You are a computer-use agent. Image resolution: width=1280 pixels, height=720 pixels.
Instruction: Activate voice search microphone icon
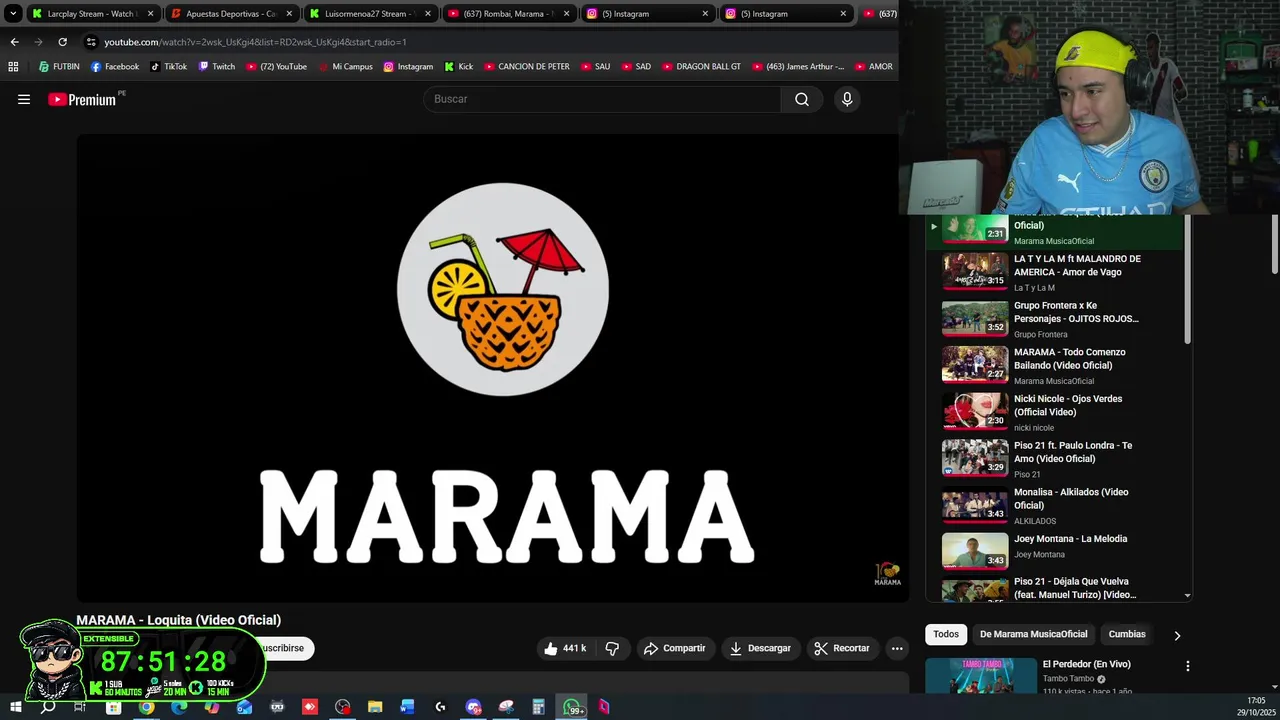click(847, 99)
